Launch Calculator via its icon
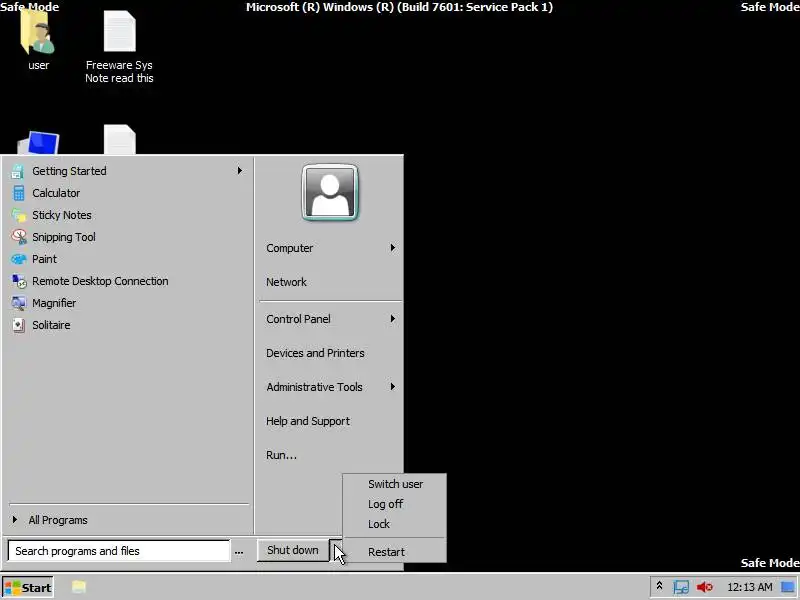The height and width of the screenshot is (600, 800). 19,193
